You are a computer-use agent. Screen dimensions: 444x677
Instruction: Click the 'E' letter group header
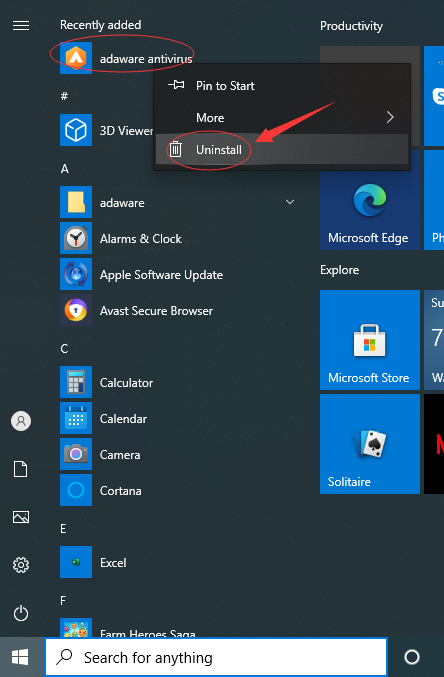point(63,528)
